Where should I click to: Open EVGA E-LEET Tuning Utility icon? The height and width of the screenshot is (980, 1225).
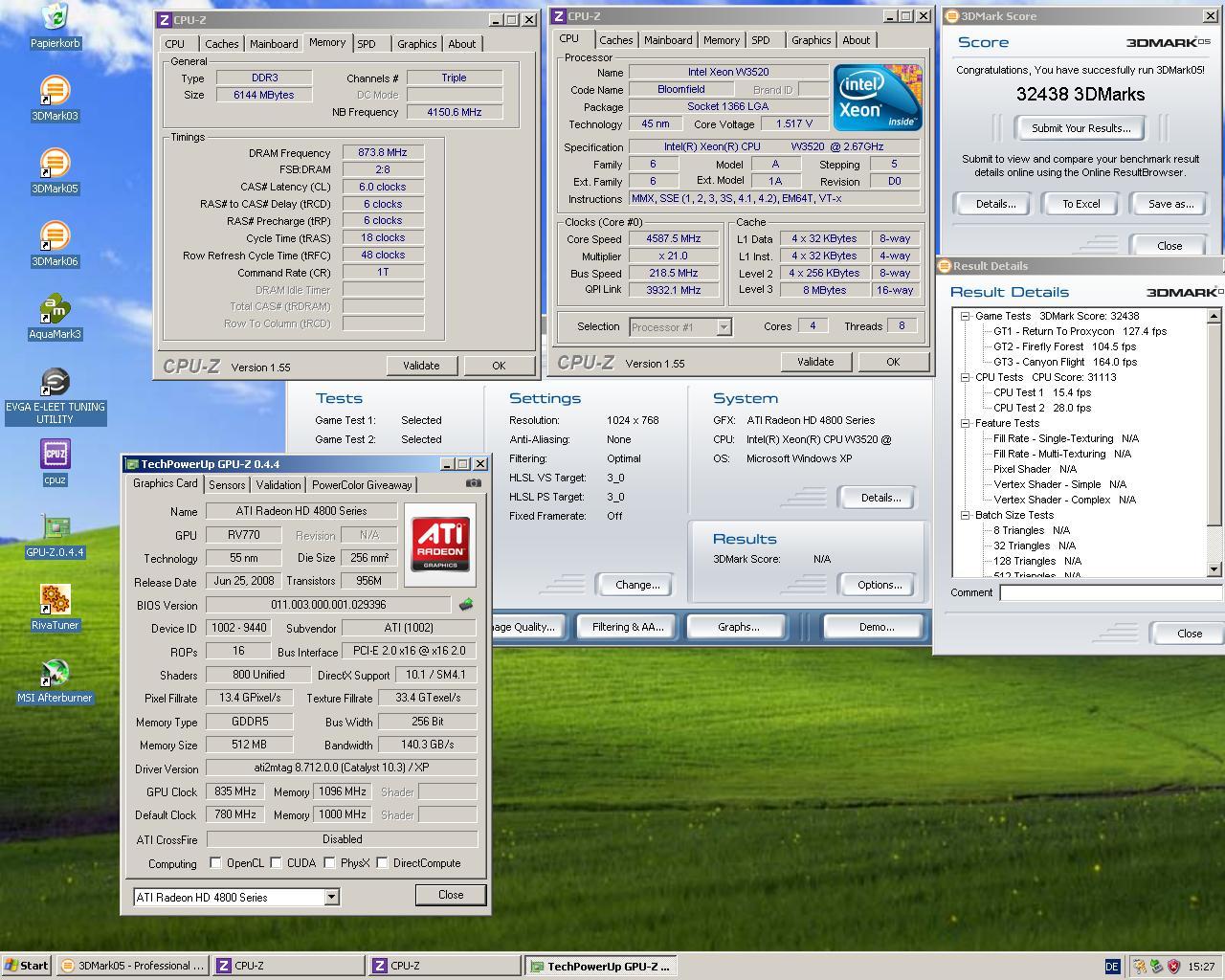pos(55,396)
